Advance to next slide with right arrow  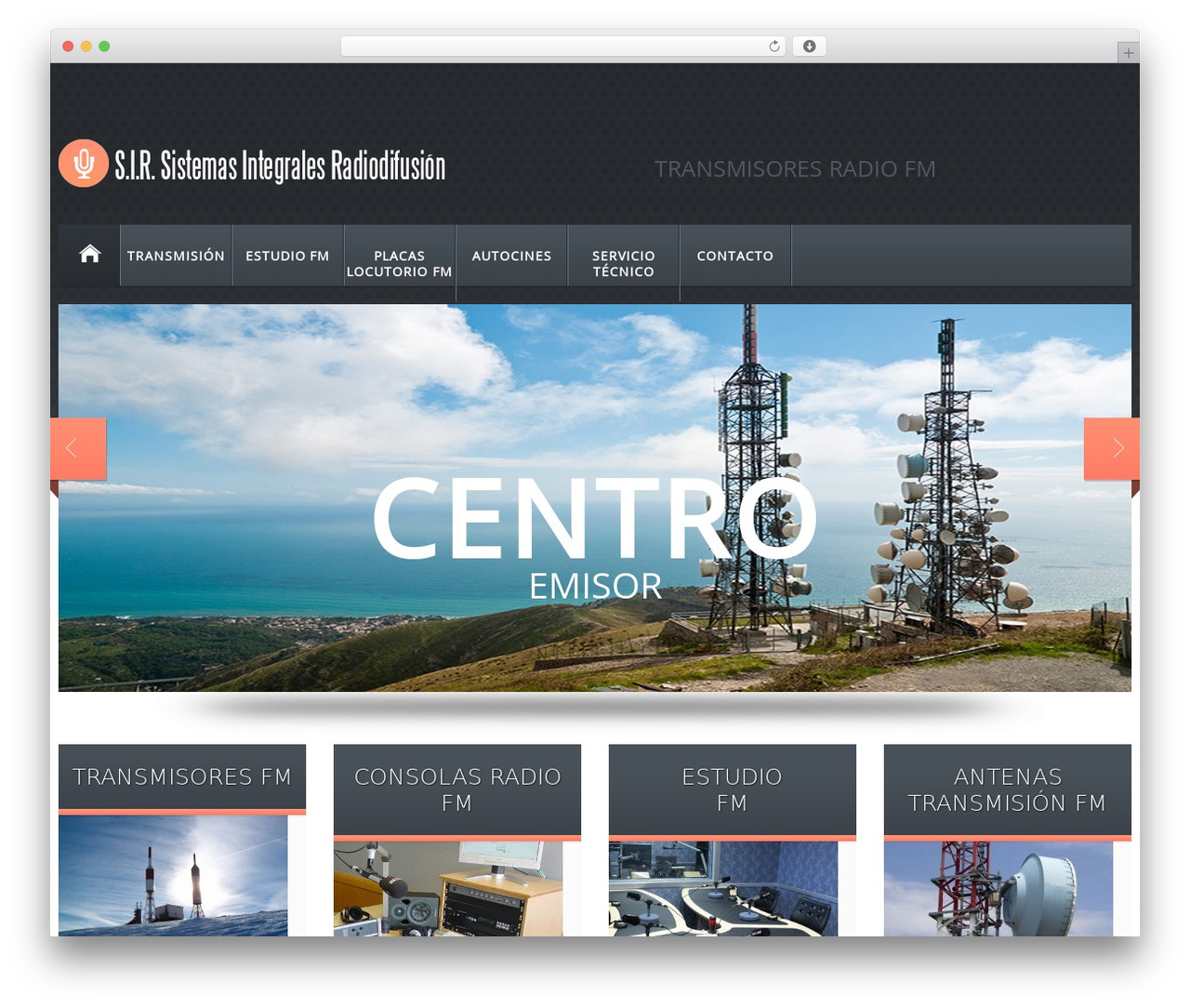pyautogui.click(x=1112, y=449)
